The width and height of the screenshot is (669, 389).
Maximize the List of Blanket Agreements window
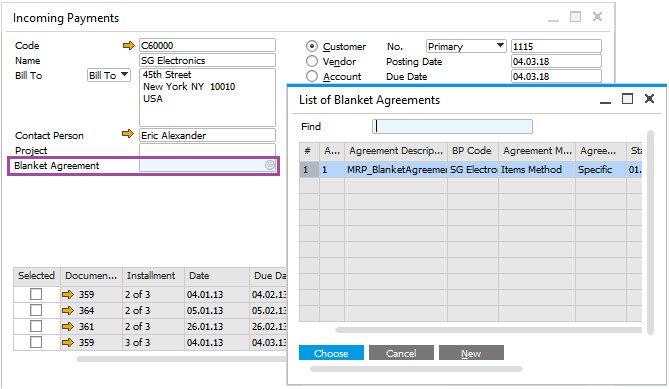click(x=627, y=99)
